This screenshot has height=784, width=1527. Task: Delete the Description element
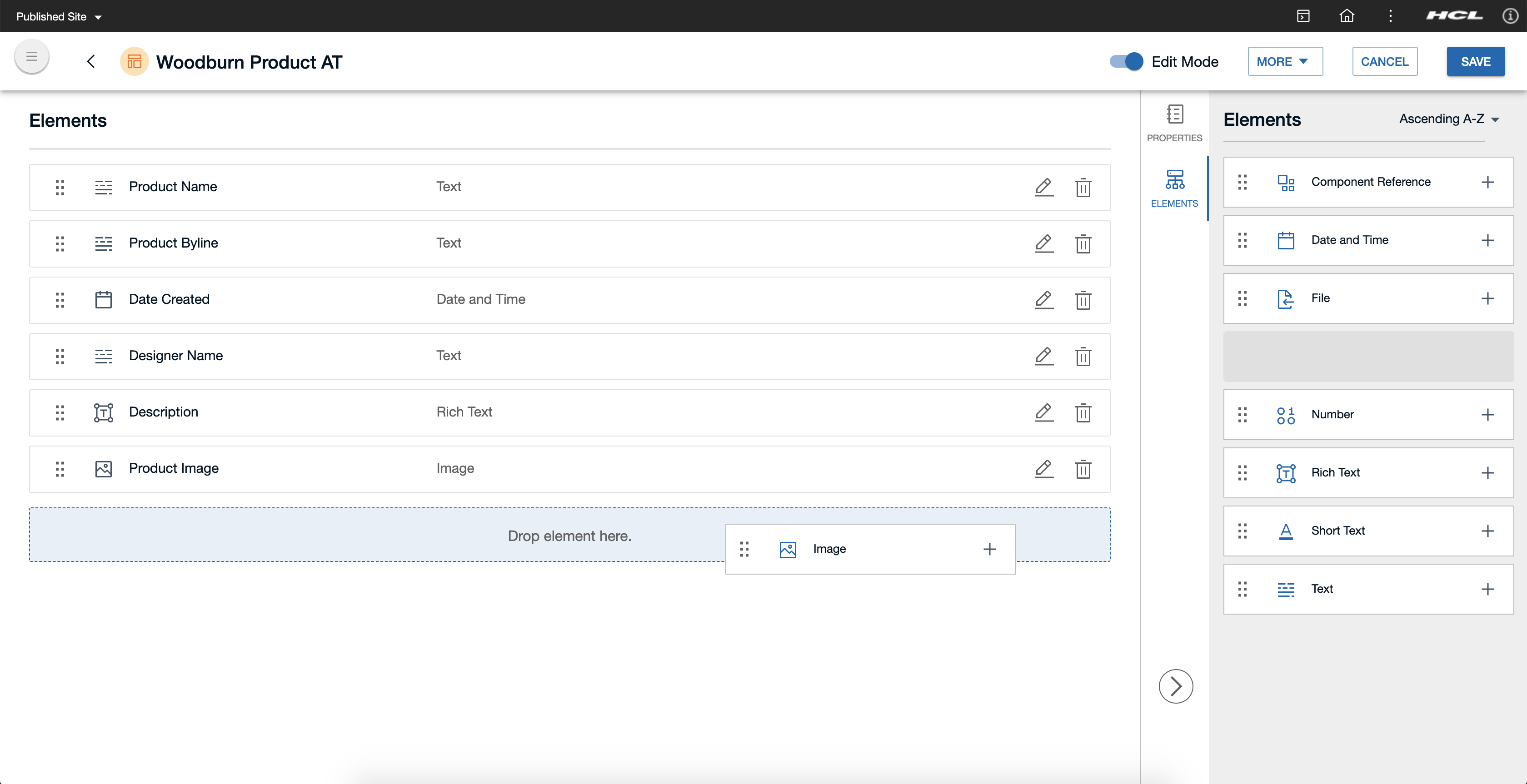[1083, 412]
